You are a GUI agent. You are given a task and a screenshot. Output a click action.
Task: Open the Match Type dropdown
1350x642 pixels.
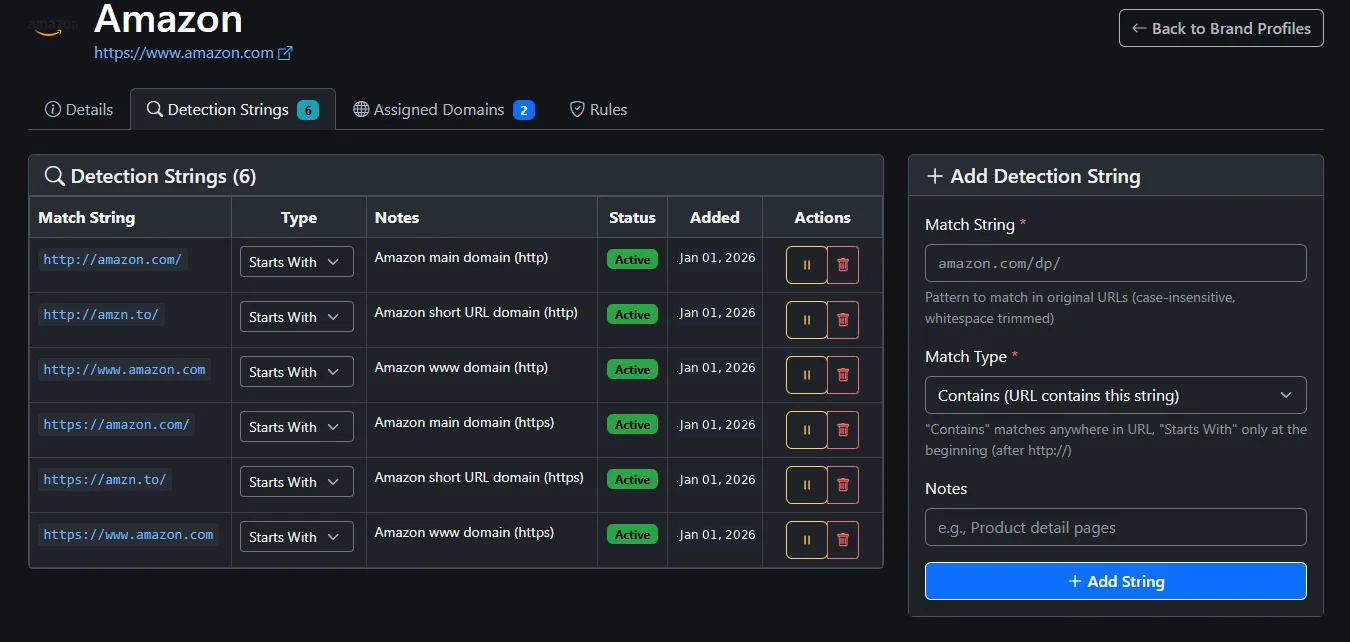(x=1115, y=395)
